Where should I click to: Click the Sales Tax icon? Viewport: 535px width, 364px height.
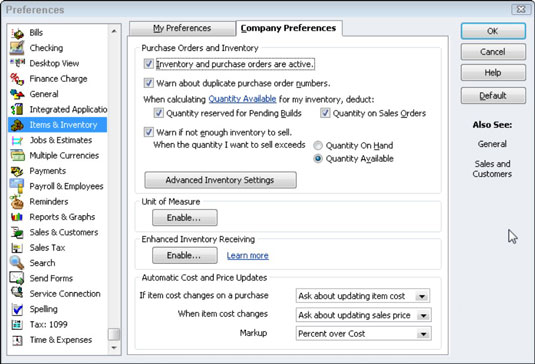(x=17, y=248)
